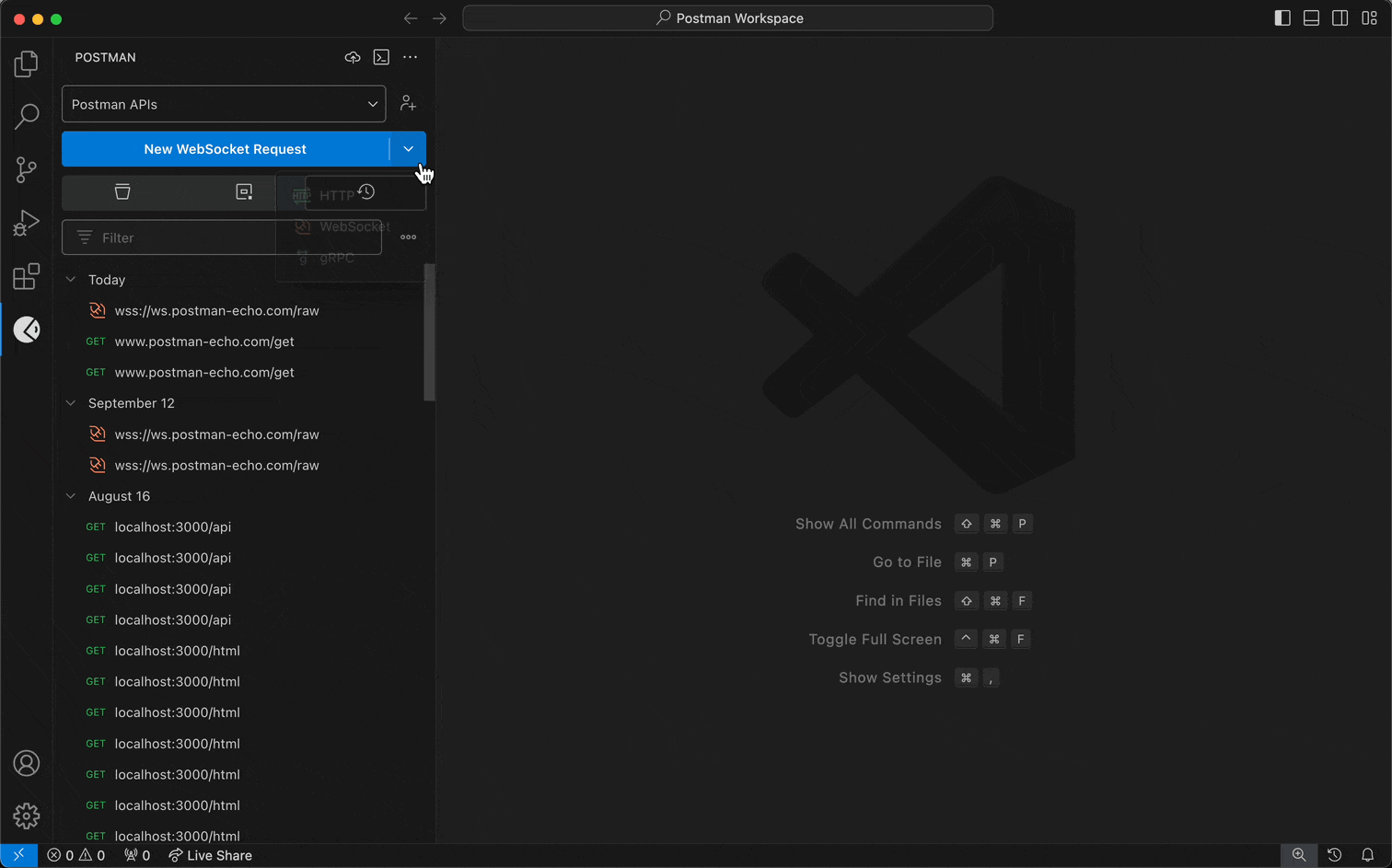Switch to the History tab icon

(366, 192)
